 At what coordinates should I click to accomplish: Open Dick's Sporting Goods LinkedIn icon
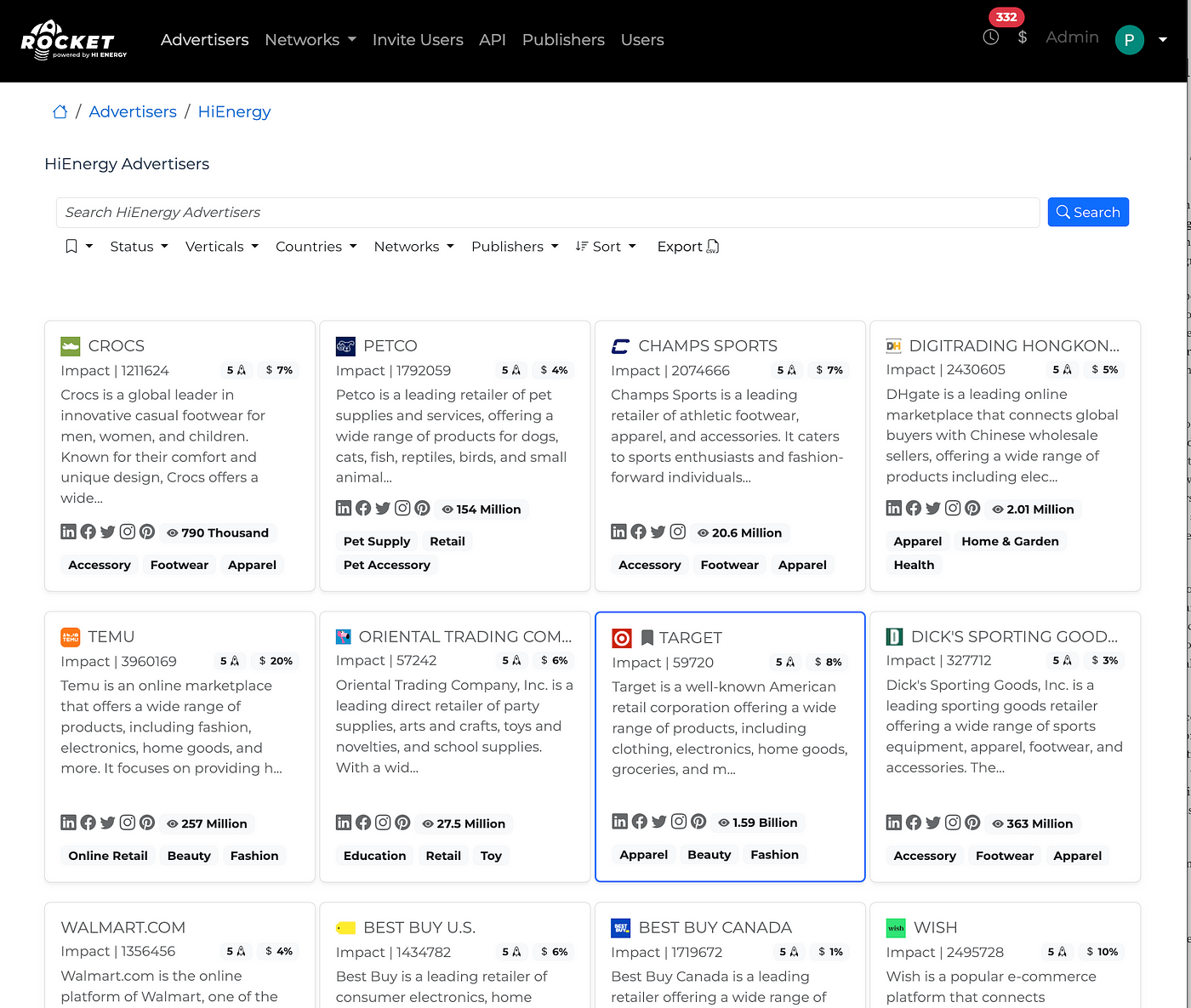pyautogui.click(x=894, y=823)
